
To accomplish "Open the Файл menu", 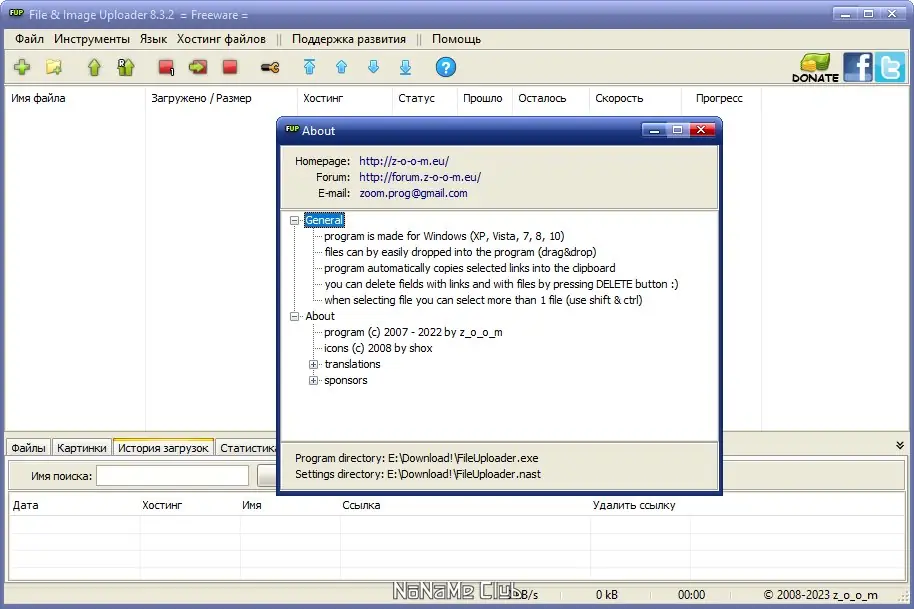I will click(29, 39).
